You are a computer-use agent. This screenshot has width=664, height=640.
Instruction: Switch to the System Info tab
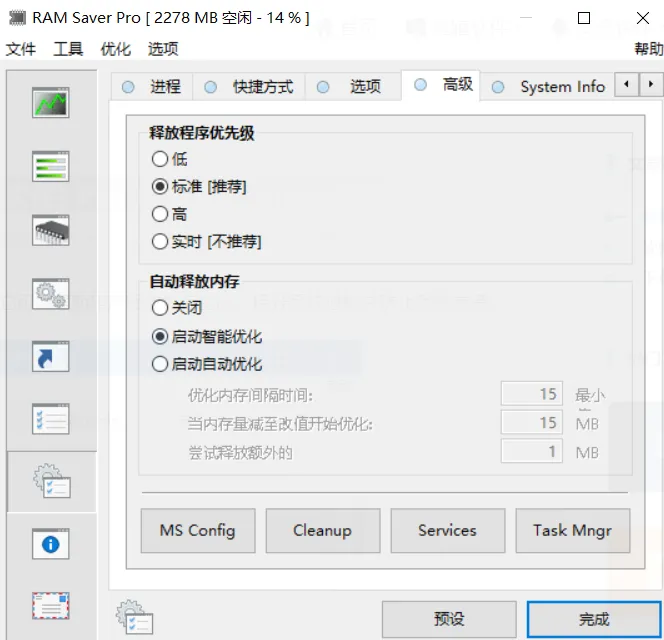[x=548, y=87]
